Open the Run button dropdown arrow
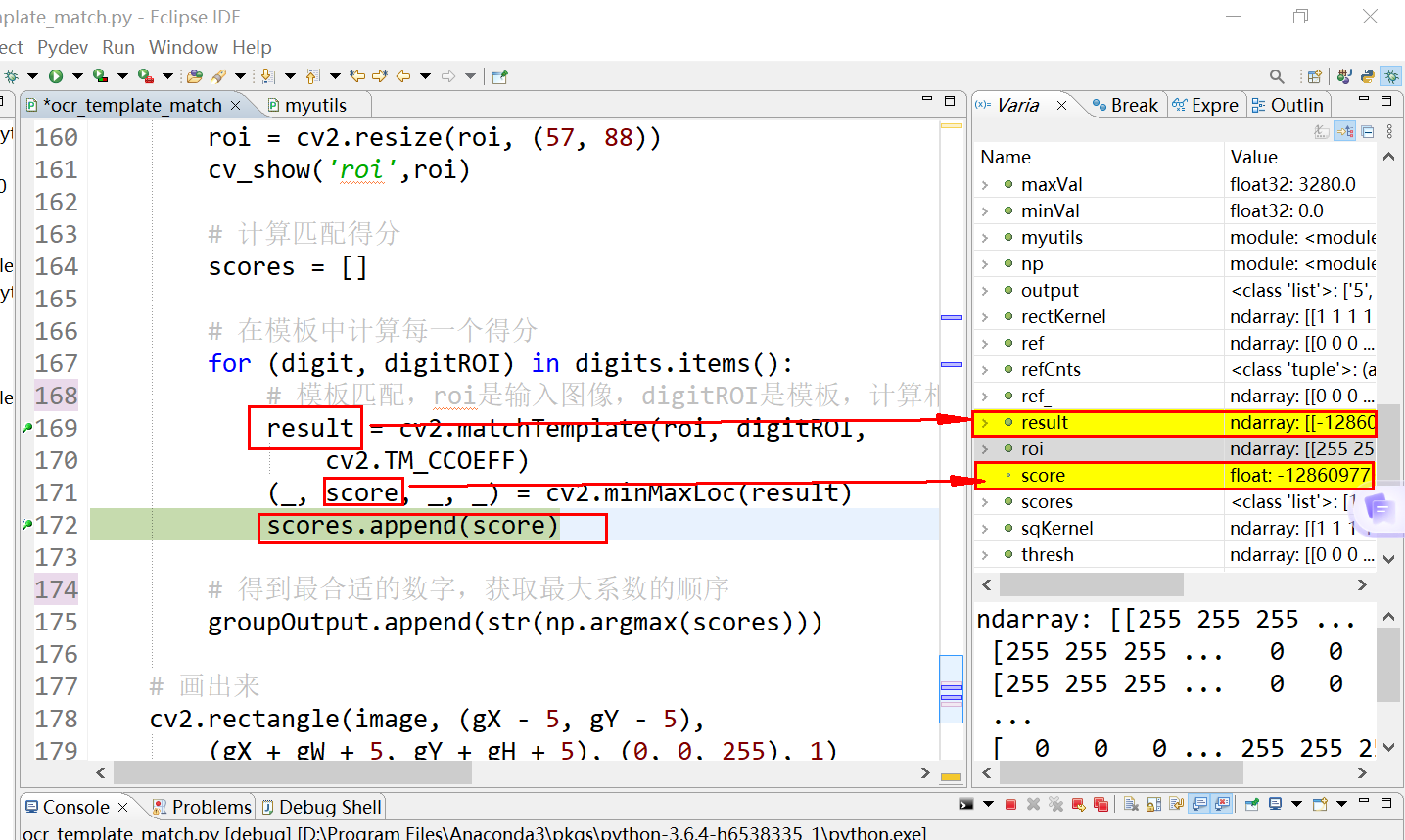The width and height of the screenshot is (1405, 840). (x=77, y=76)
